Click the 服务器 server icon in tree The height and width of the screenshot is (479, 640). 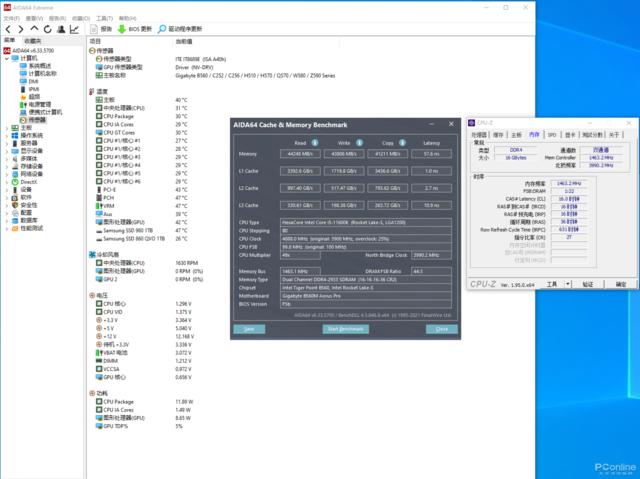pos(15,143)
